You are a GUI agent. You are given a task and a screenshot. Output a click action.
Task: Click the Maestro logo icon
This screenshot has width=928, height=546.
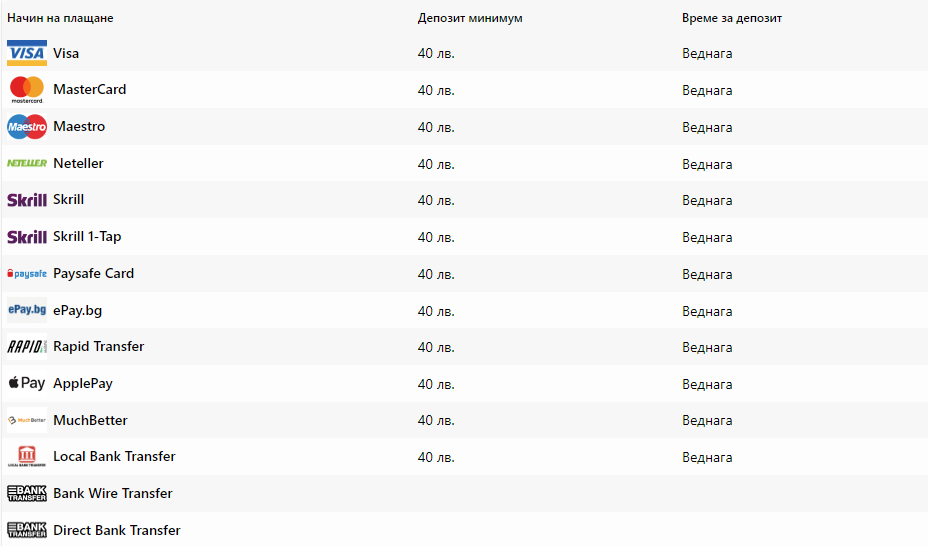pos(27,127)
